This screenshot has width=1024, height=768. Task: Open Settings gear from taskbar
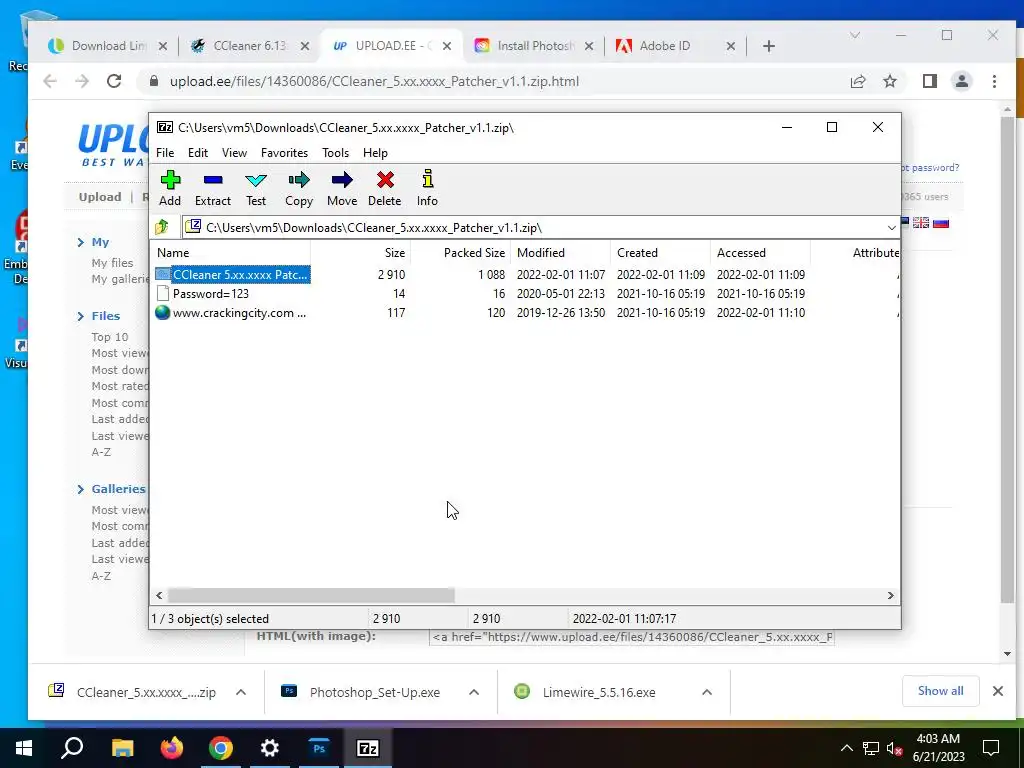270,748
